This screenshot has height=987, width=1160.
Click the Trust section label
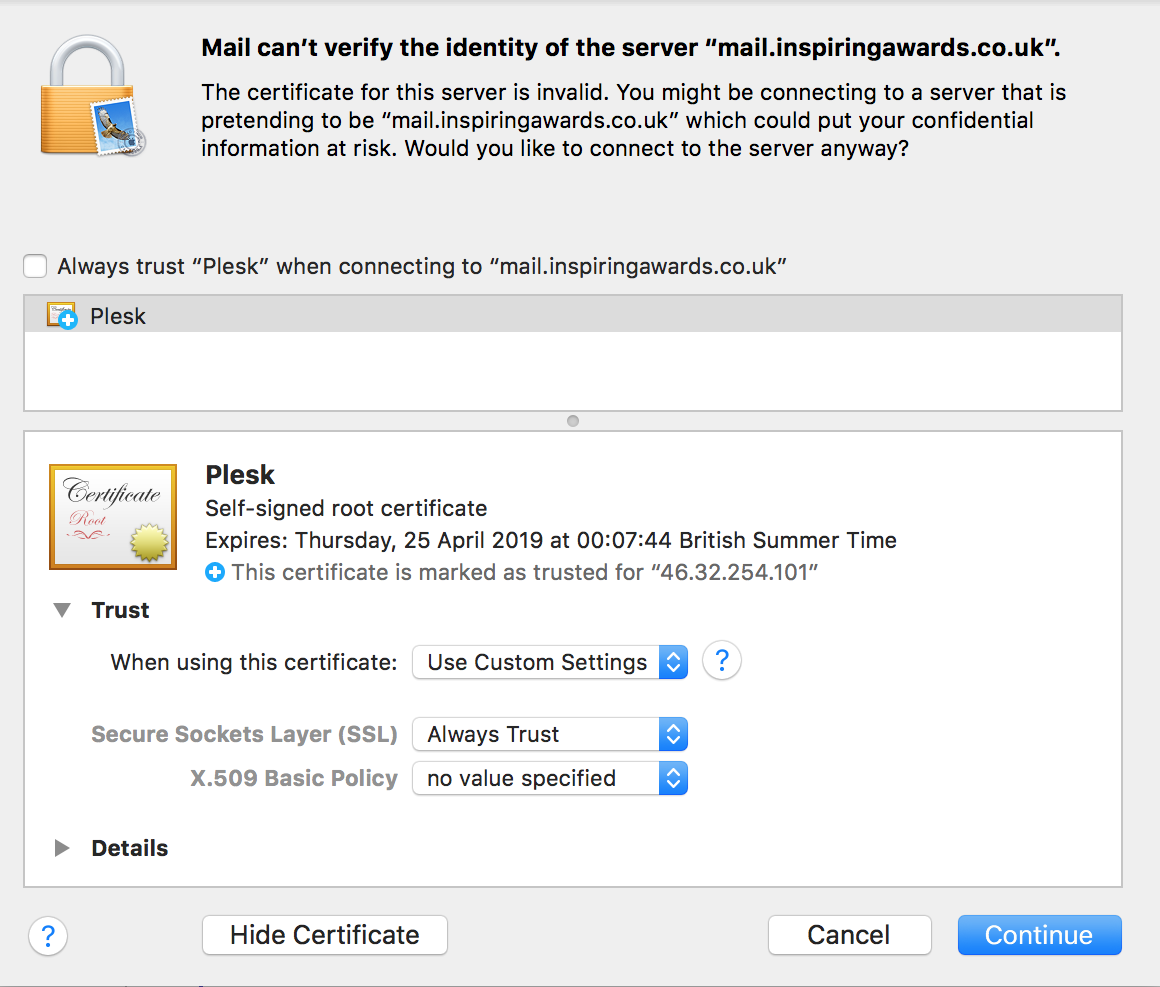pyautogui.click(x=121, y=610)
